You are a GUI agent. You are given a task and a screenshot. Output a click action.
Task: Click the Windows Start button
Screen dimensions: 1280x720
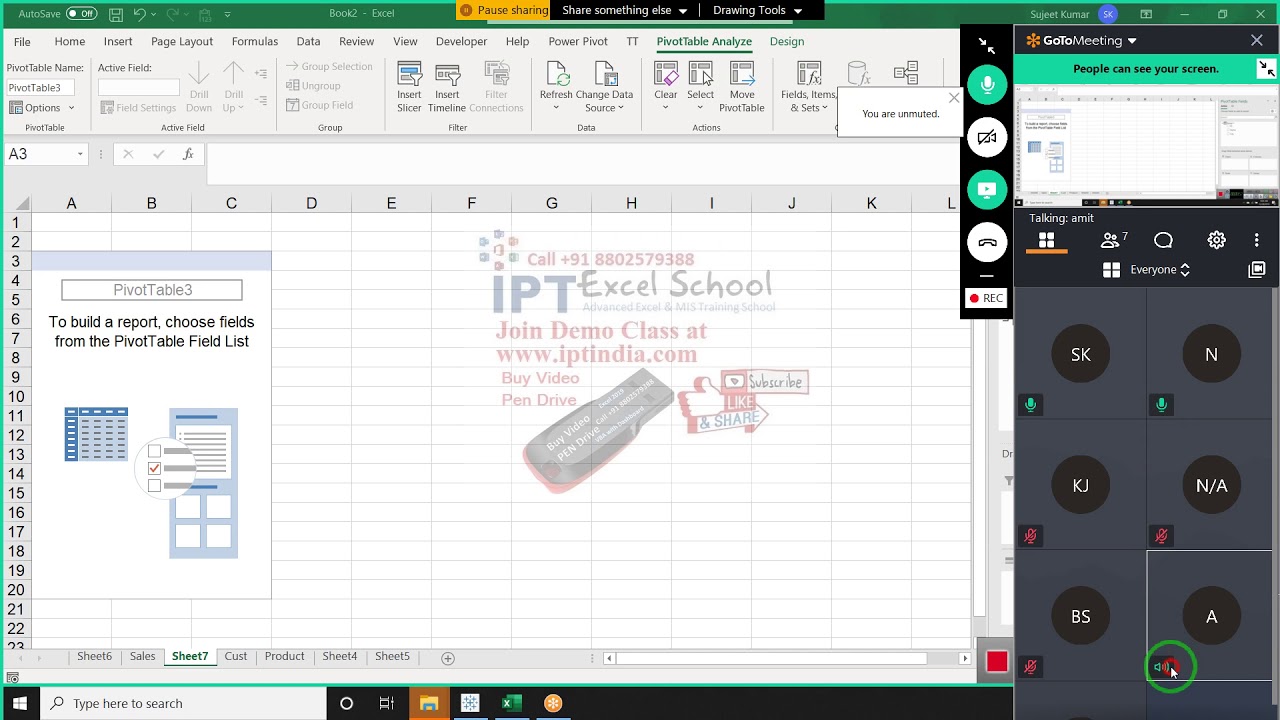pyautogui.click(x=20, y=703)
